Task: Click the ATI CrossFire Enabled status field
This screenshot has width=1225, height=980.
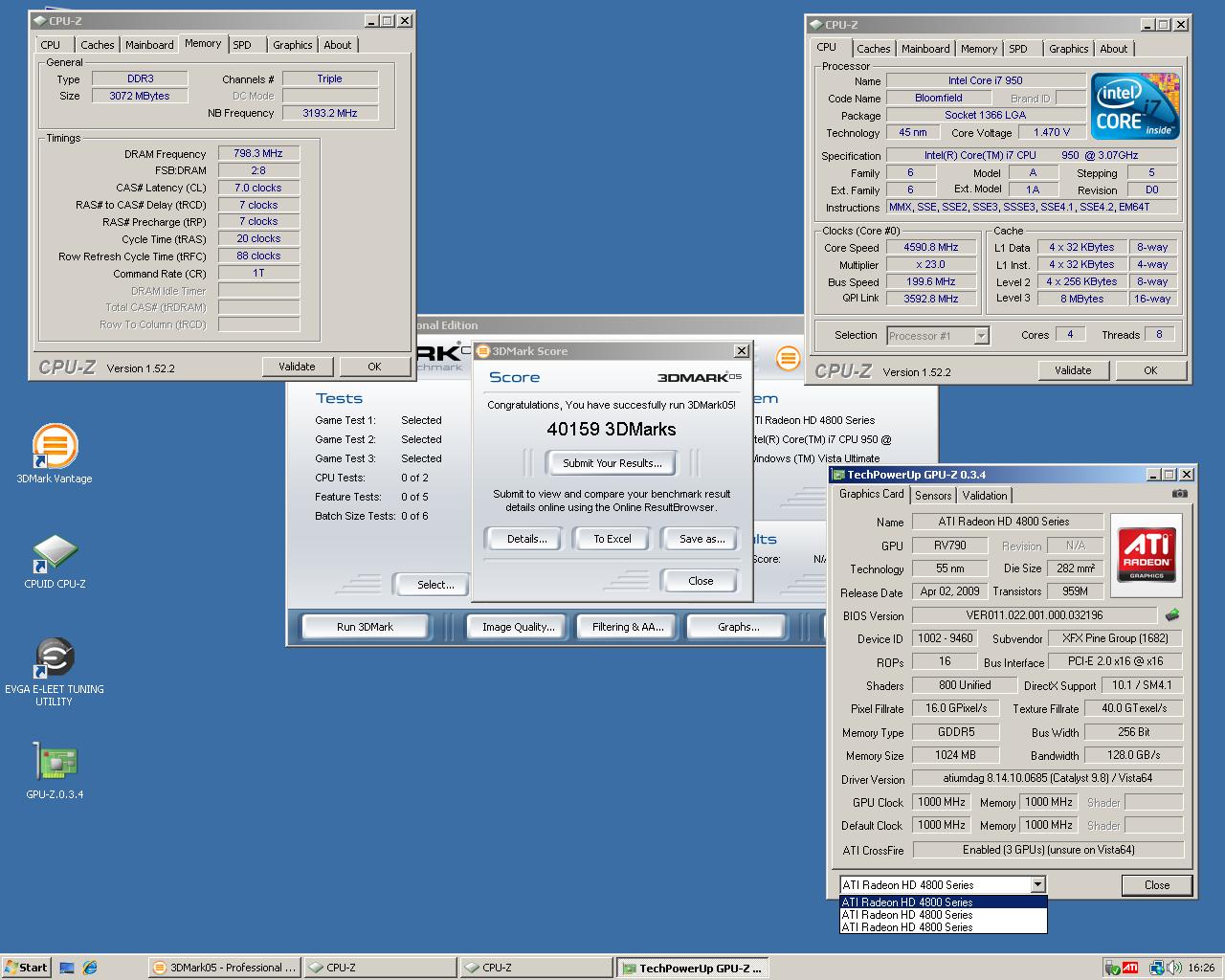Action: 1048,850
